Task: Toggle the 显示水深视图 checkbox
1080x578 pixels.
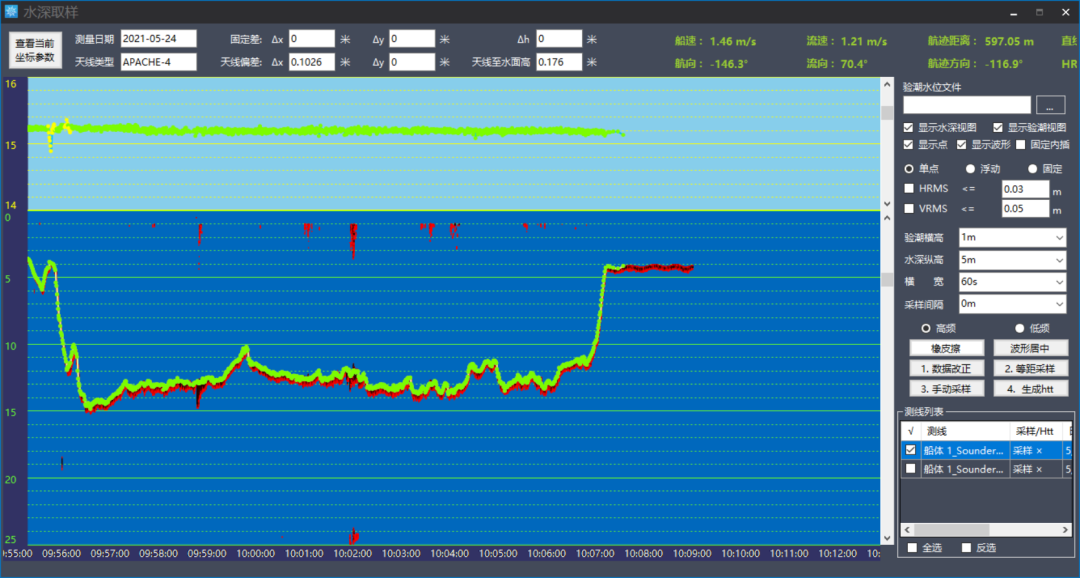Action: point(908,128)
